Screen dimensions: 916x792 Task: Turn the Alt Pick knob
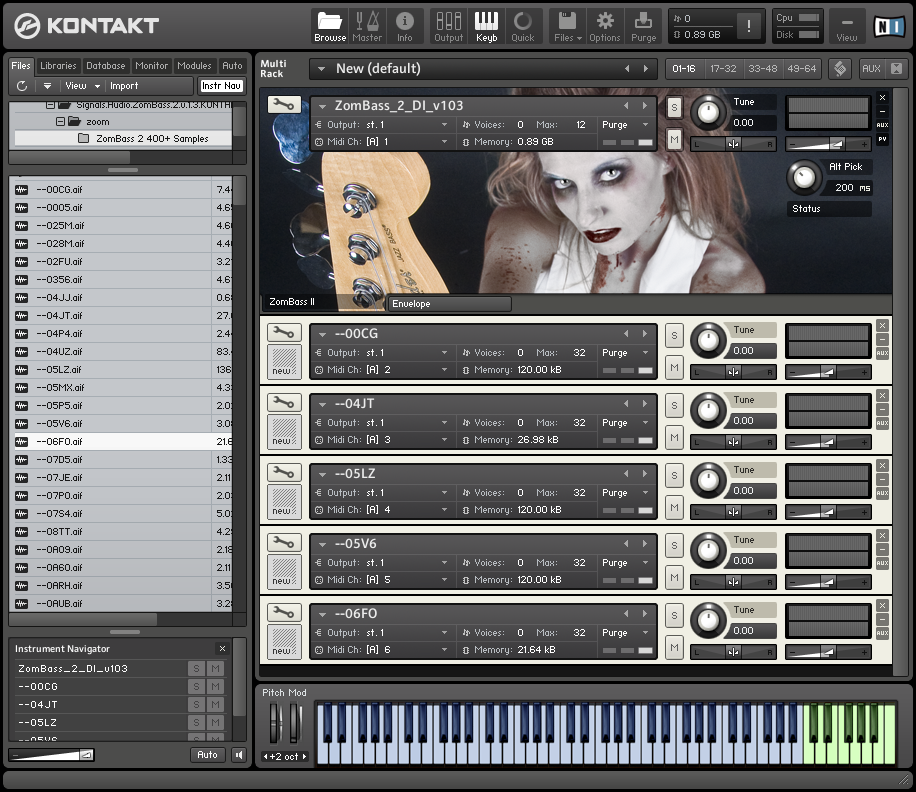click(x=804, y=177)
